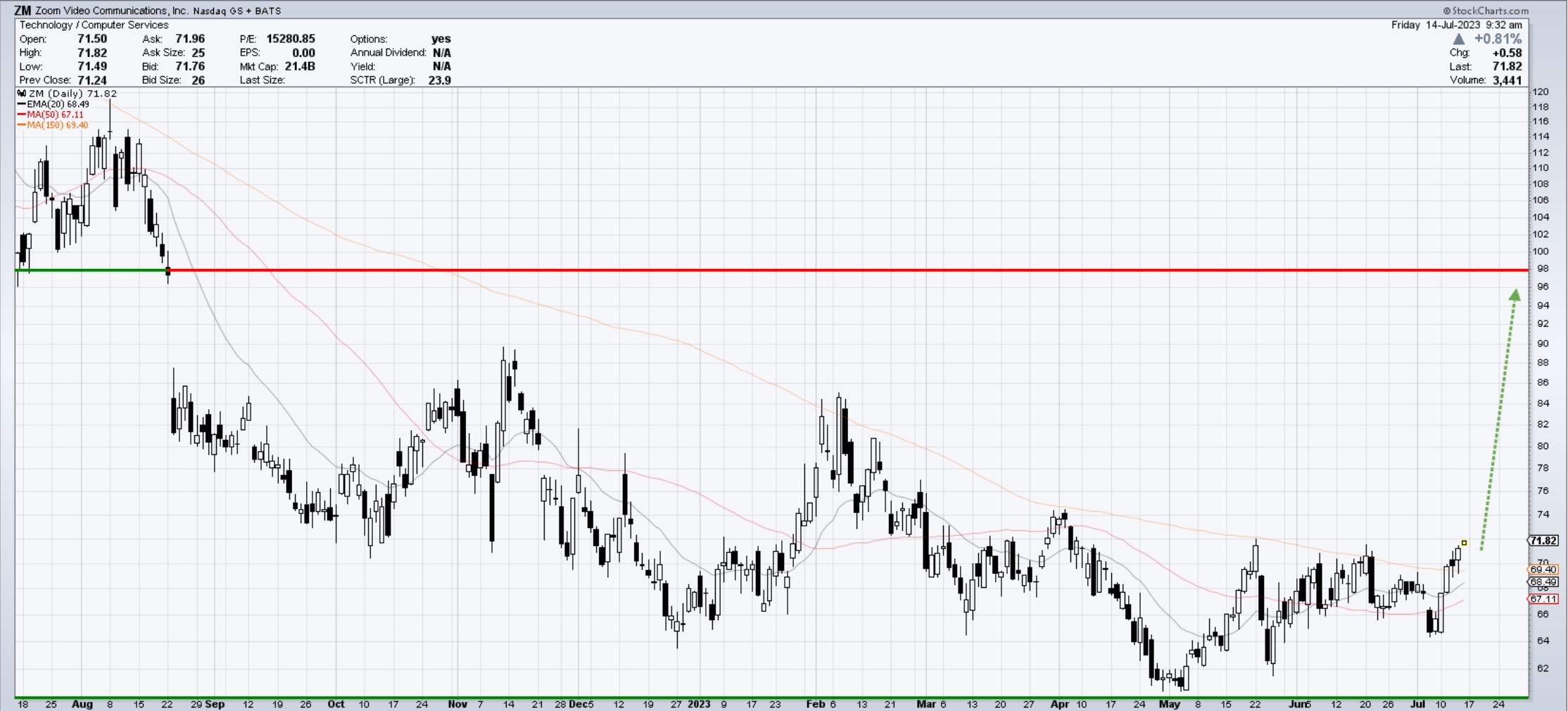1568x711 pixels.
Task: Click the Aug label on the date axis
Action: [82, 704]
